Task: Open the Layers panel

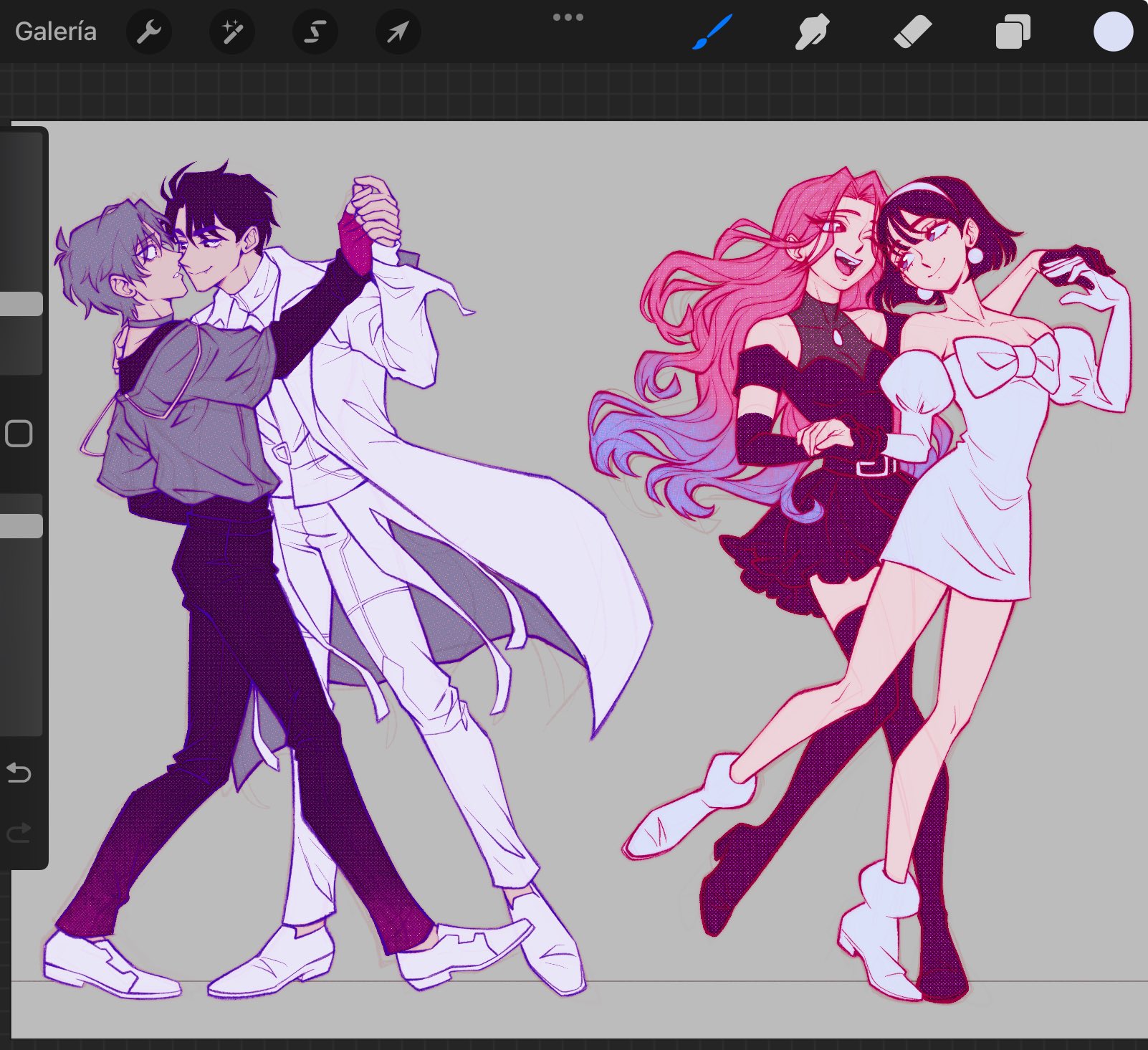Action: (x=1013, y=32)
